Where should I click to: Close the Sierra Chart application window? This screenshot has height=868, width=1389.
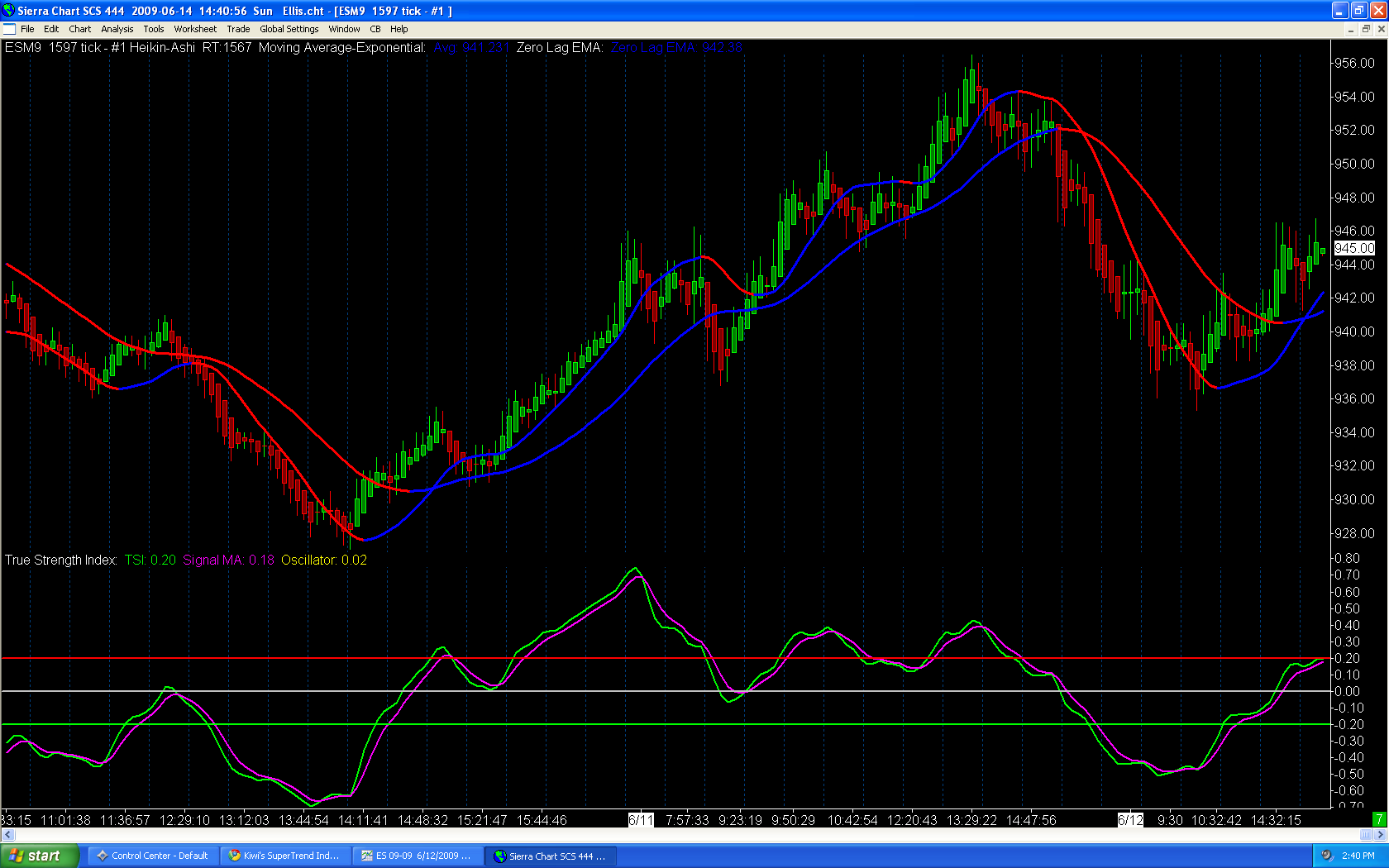coord(1378,11)
